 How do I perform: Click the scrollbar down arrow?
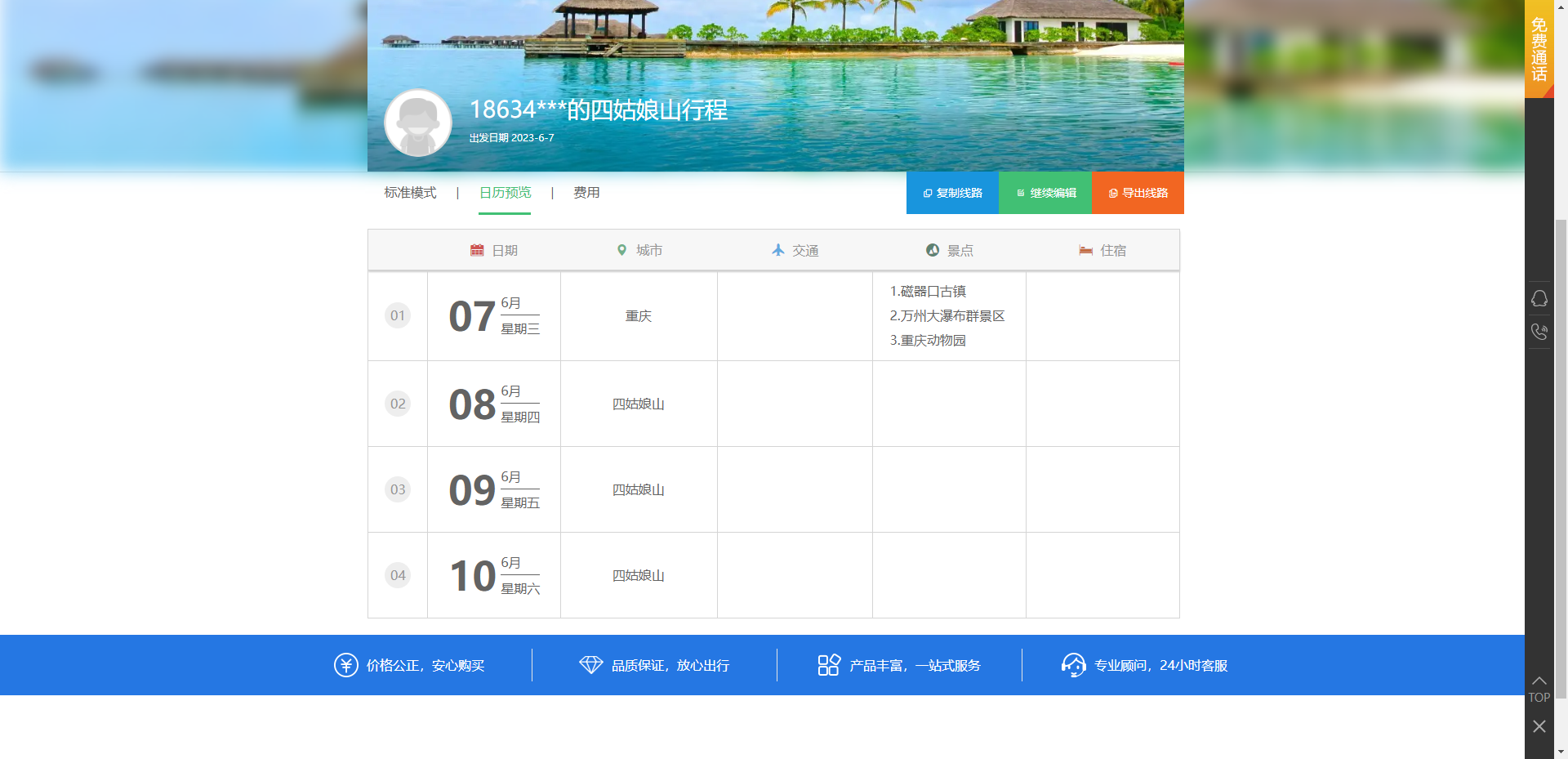[1561, 752]
